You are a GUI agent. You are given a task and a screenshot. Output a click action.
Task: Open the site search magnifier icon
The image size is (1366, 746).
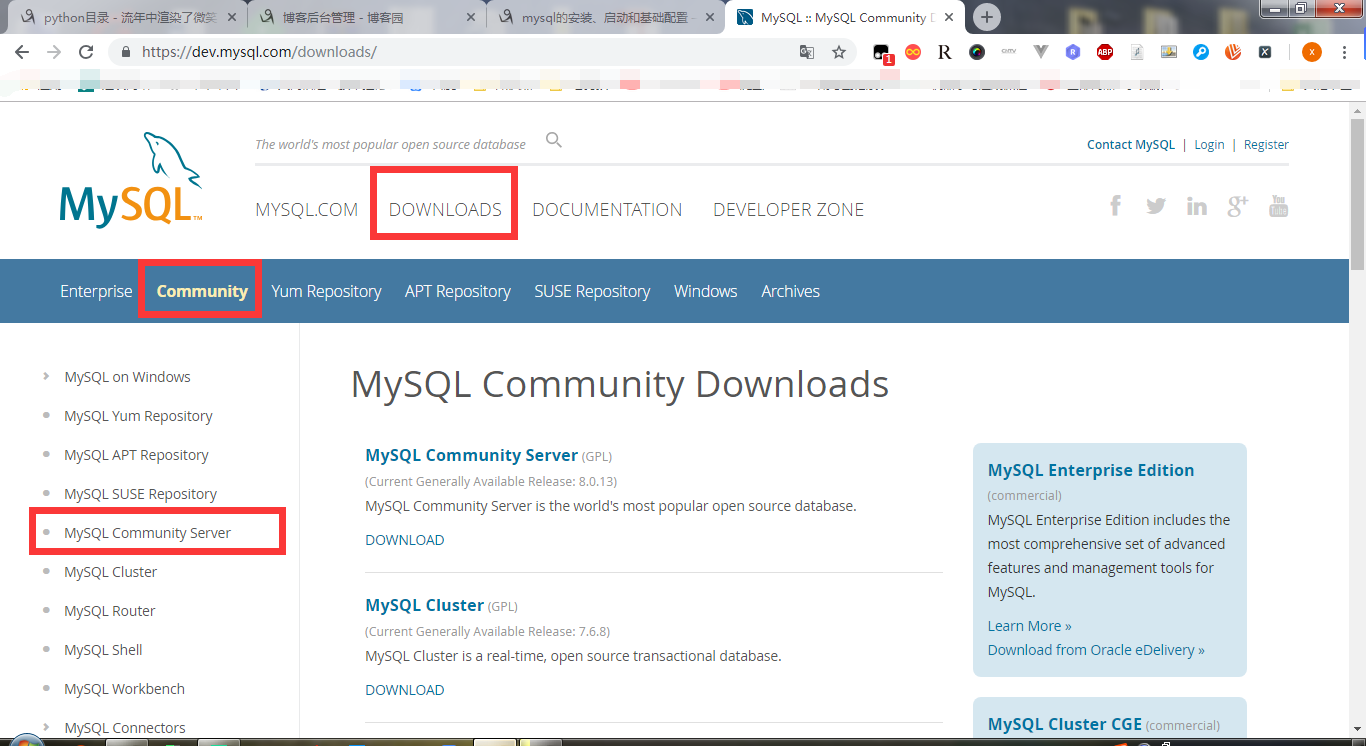(x=554, y=140)
